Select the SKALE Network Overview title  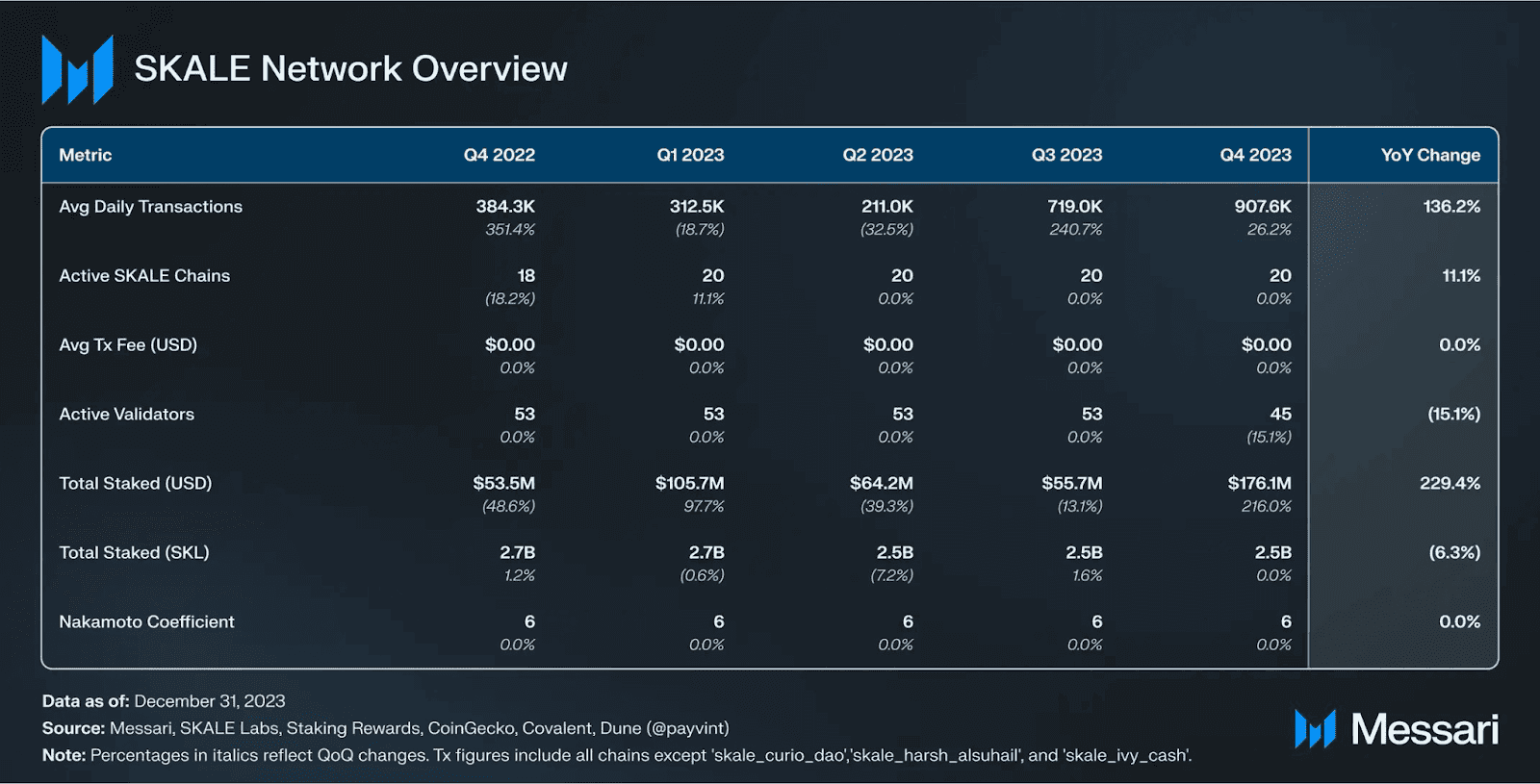pyautogui.click(x=350, y=69)
